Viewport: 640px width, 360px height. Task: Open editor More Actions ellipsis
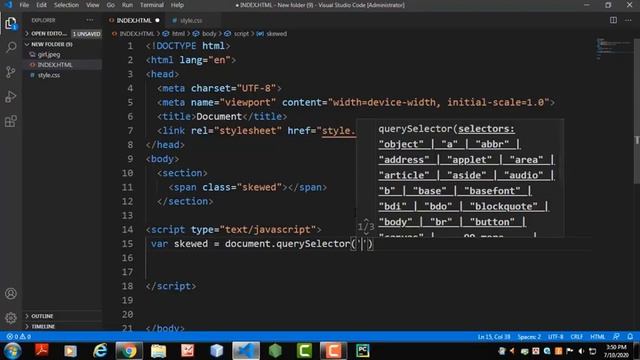click(x=628, y=20)
